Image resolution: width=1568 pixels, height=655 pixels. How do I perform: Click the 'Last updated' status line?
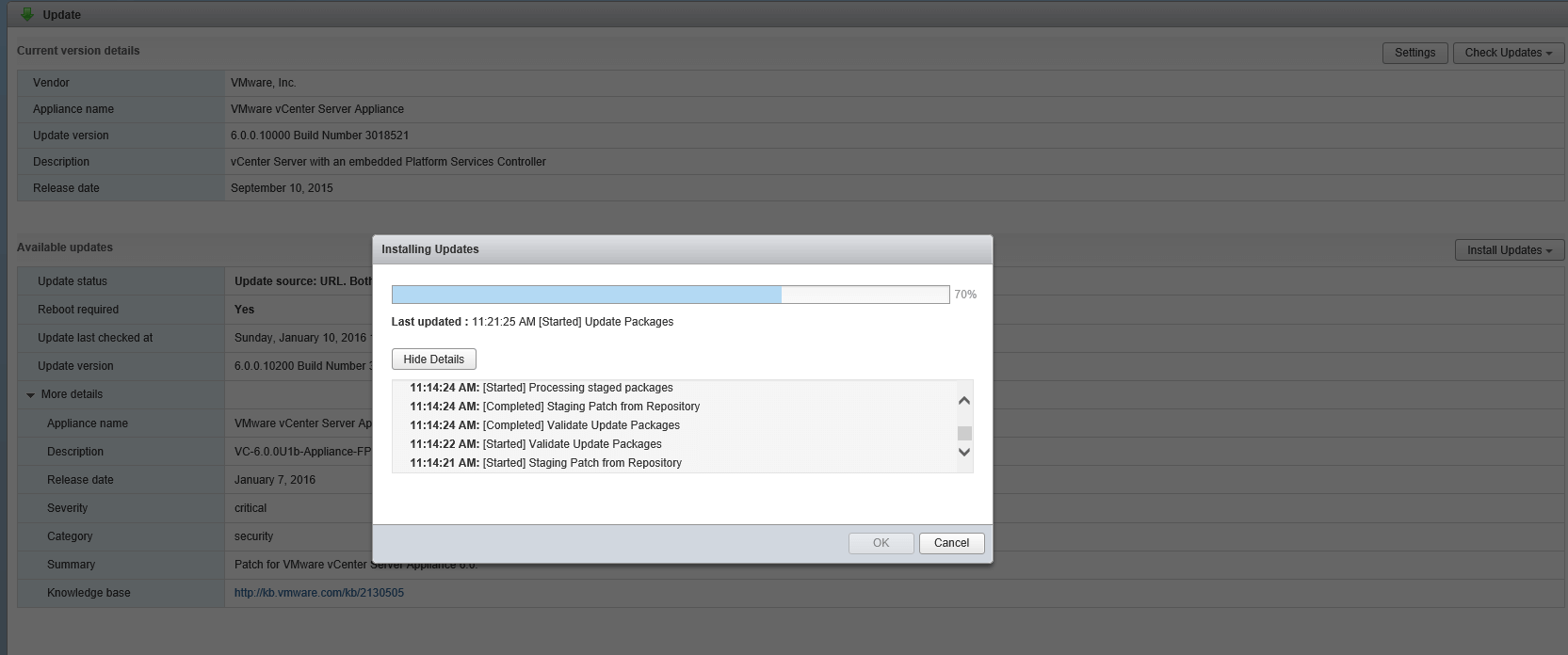(x=532, y=322)
